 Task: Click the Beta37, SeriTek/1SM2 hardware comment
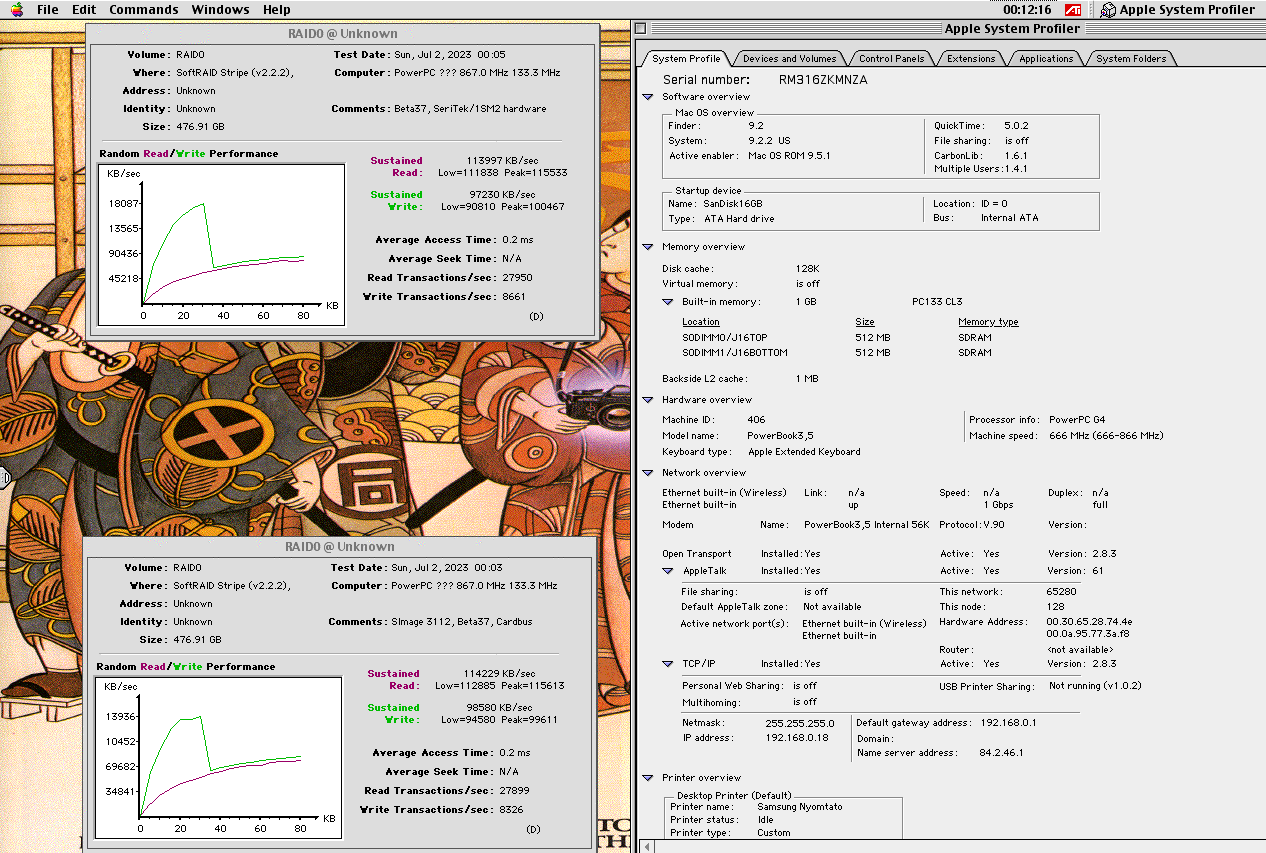(x=470, y=109)
